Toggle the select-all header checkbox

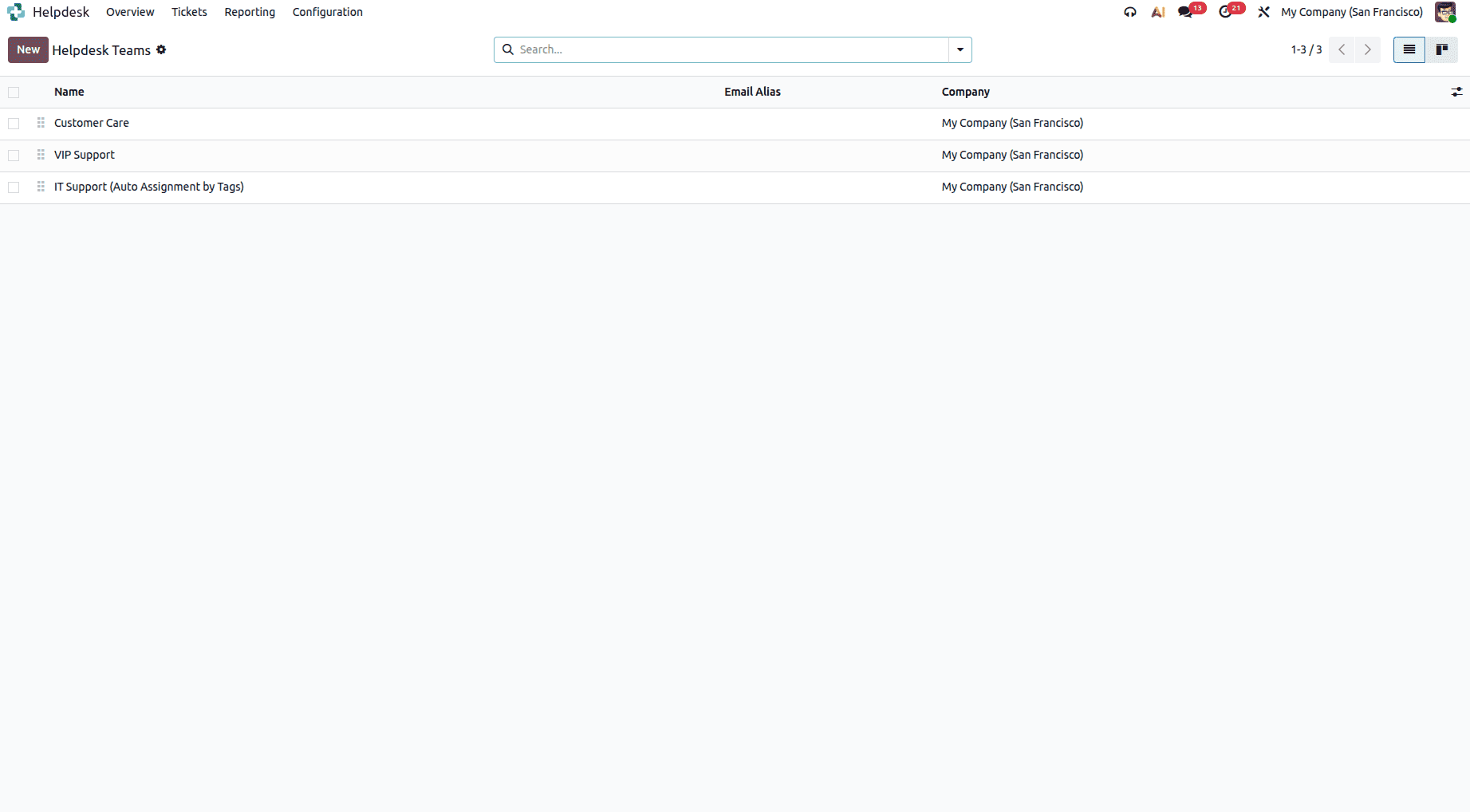coord(14,93)
